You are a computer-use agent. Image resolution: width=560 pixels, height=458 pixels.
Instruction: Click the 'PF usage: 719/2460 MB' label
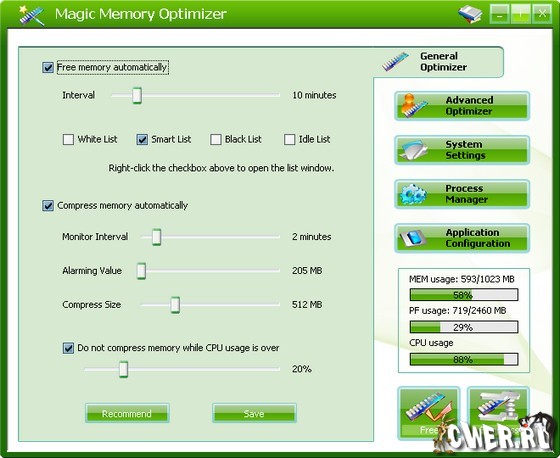pos(458,310)
